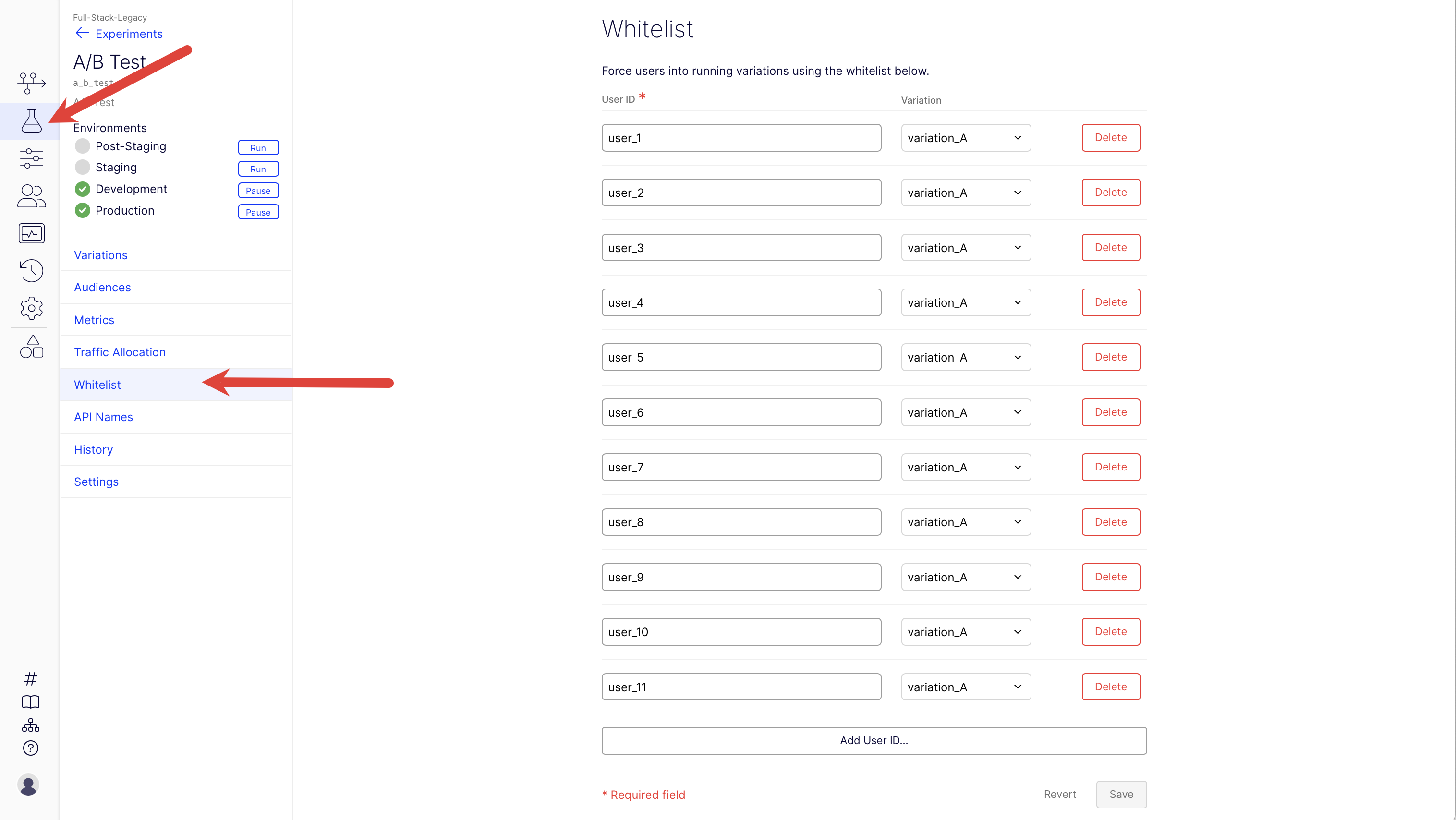1456x820 pixels.
Task: Open the Settings gear icon in sidebar
Action: coord(31,308)
